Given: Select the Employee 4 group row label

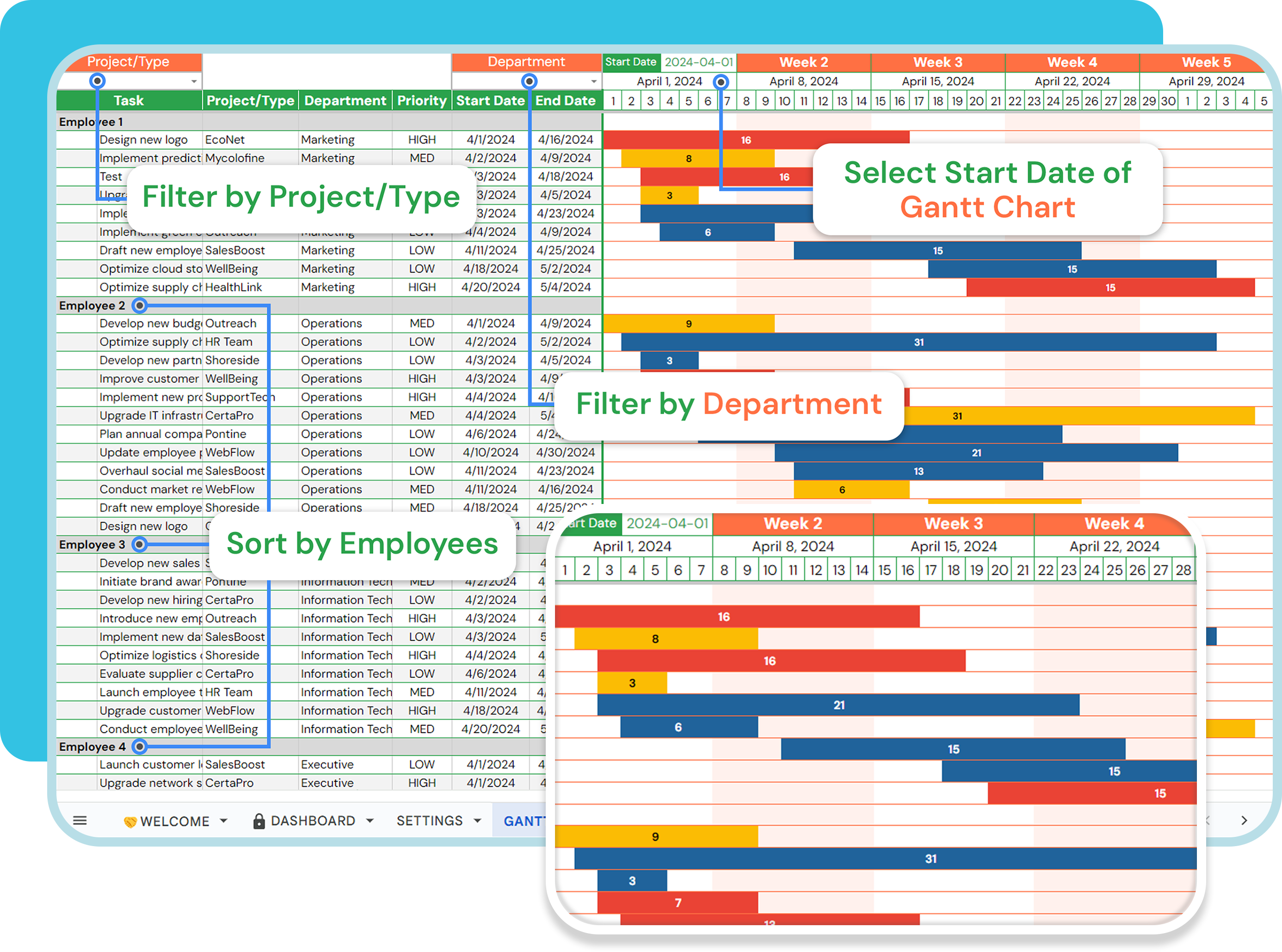Looking at the screenshot, I should point(92,747).
